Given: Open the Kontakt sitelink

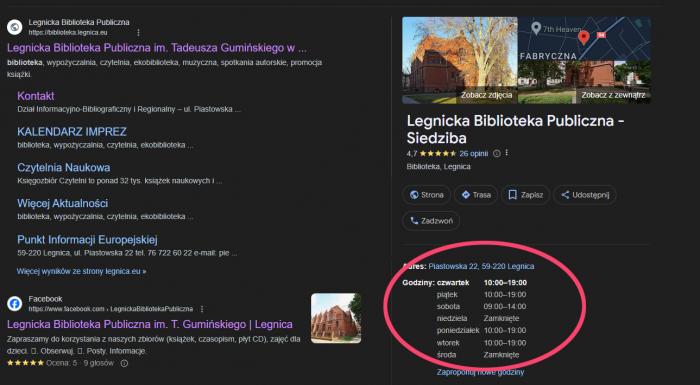Looking at the screenshot, I should 36,96.
